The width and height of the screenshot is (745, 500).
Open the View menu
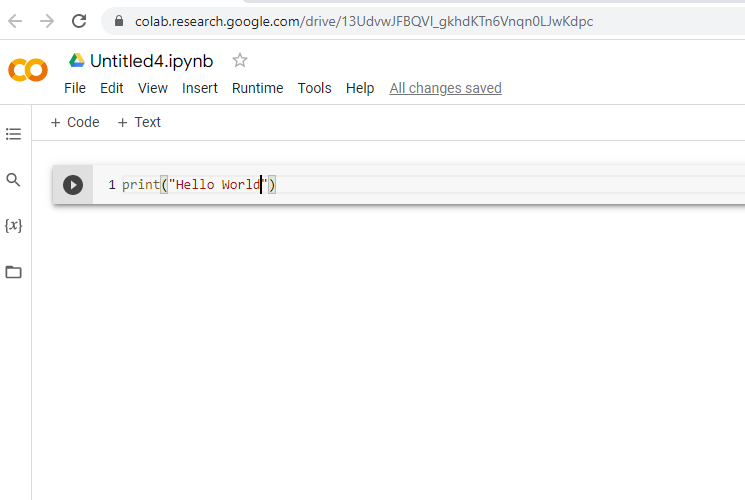pos(153,88)
